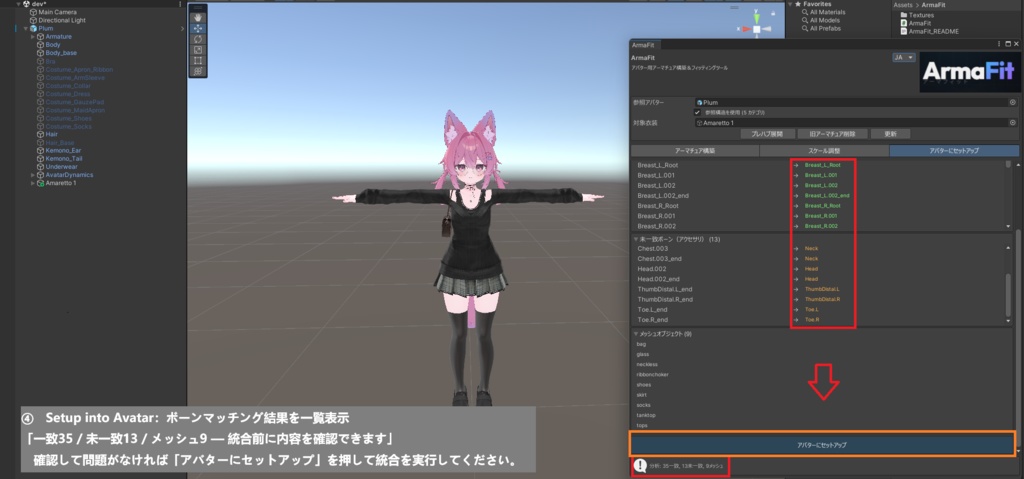1024x479 pixels.
Task: Click the search icon beside All Prefabs
Action: [806, 29]
